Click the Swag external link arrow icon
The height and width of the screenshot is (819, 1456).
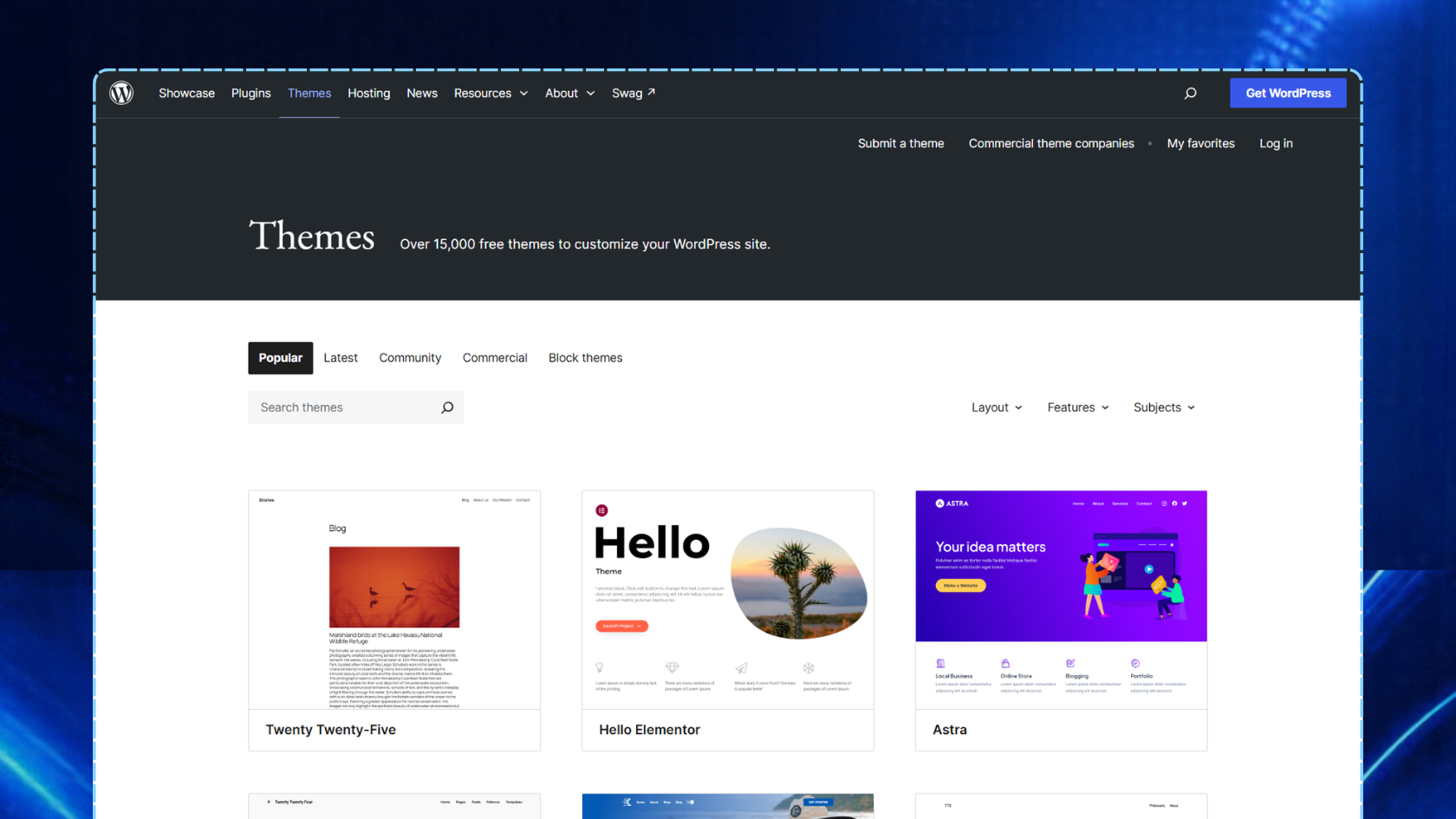pos(652,92)
